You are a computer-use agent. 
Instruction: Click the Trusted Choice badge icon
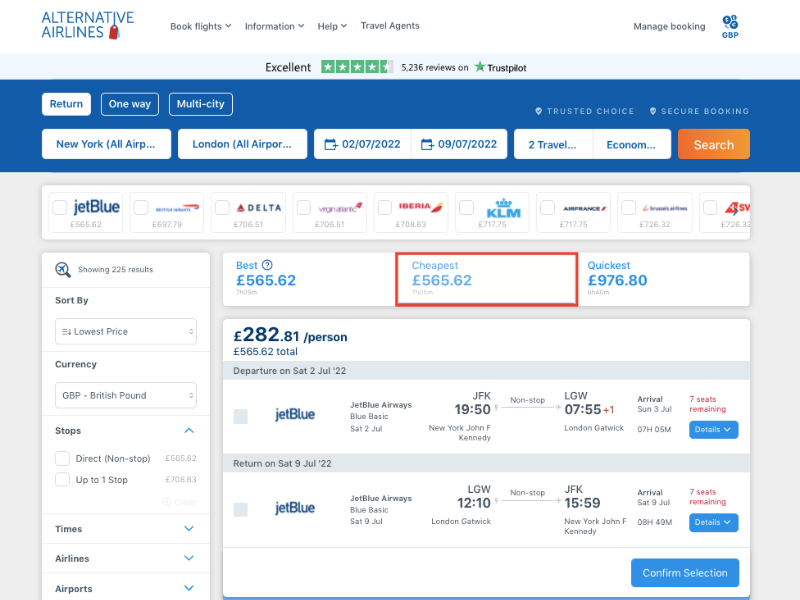[x=538, y=111]
